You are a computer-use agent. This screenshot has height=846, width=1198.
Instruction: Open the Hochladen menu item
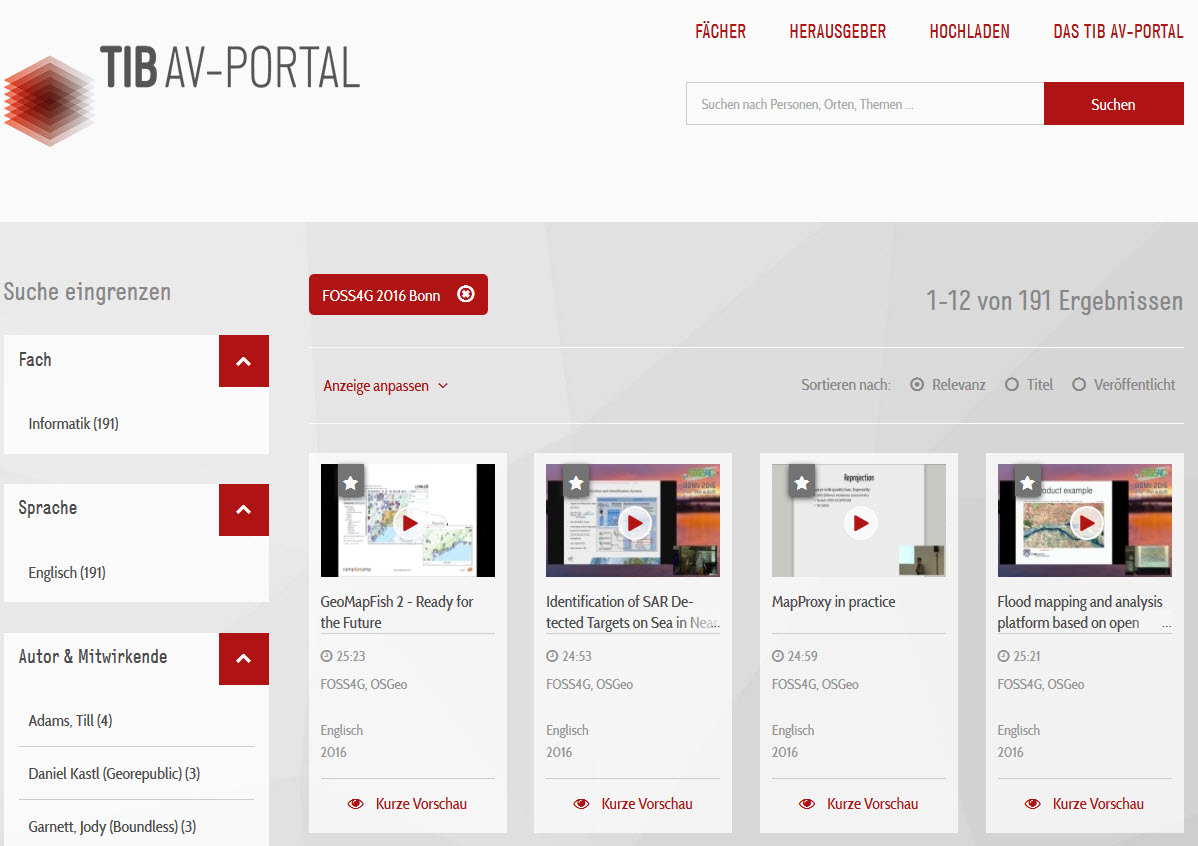point(970,31)
